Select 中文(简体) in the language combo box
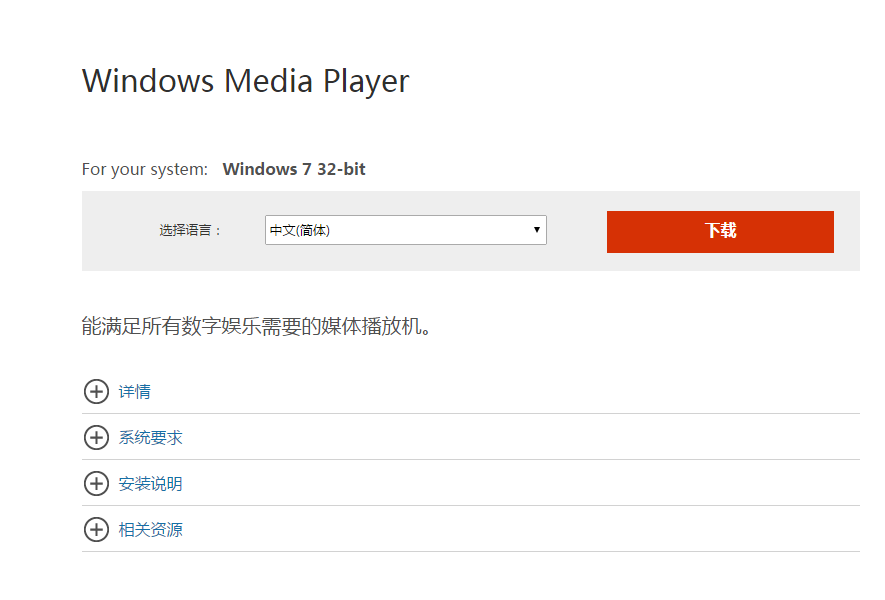 click(405, 230)
